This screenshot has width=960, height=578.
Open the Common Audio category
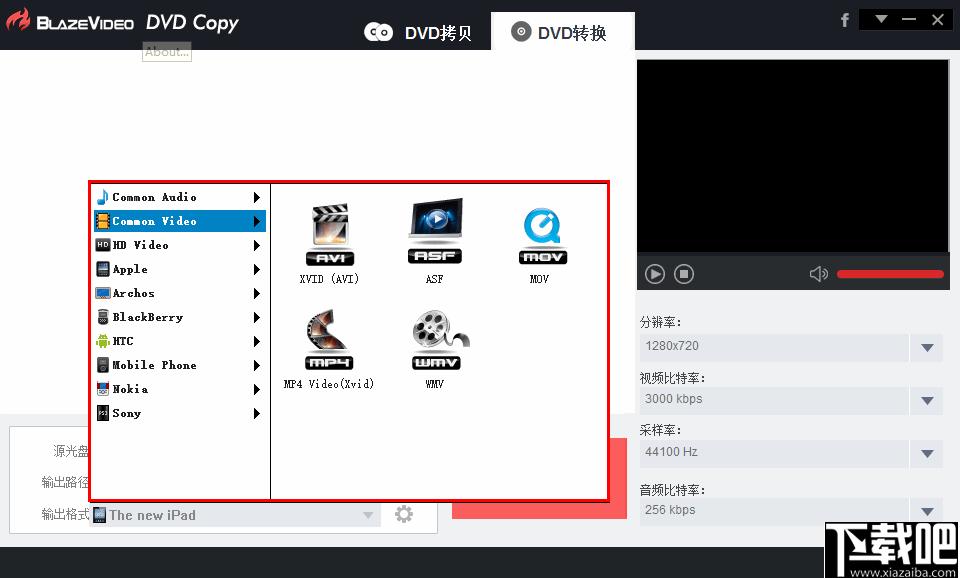(x=180, y=197)
